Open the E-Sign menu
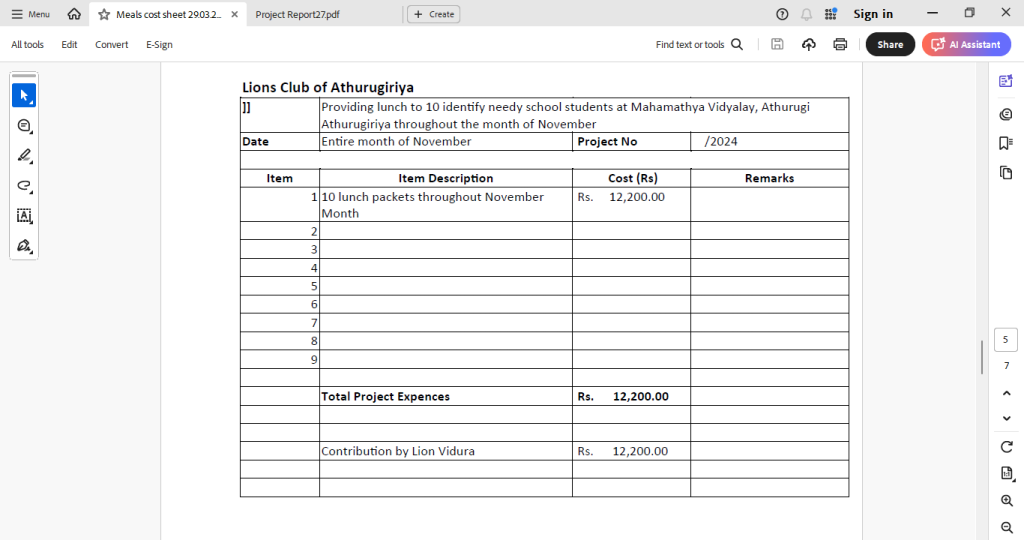 pyautogui.click(x=159, y=44)
